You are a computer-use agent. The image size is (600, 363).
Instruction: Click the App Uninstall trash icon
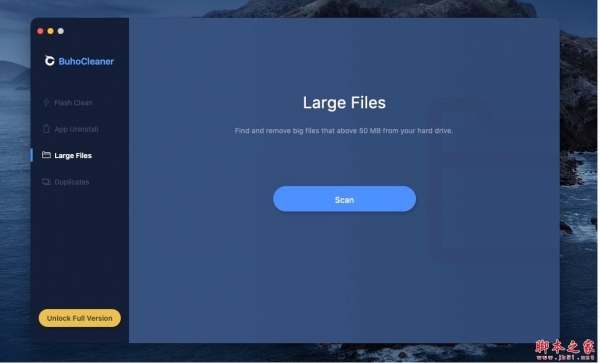pos(46,129)
